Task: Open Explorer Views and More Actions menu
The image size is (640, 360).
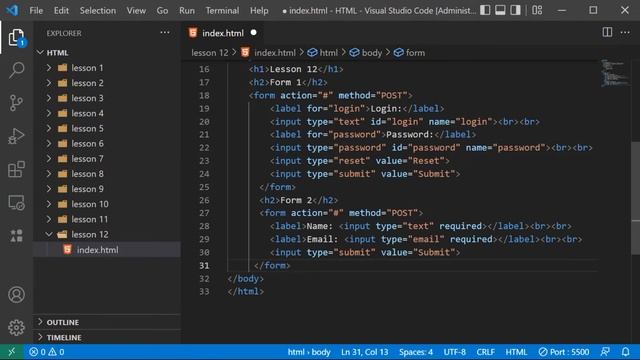Action: pyautogui.click(x=164, y=33)
